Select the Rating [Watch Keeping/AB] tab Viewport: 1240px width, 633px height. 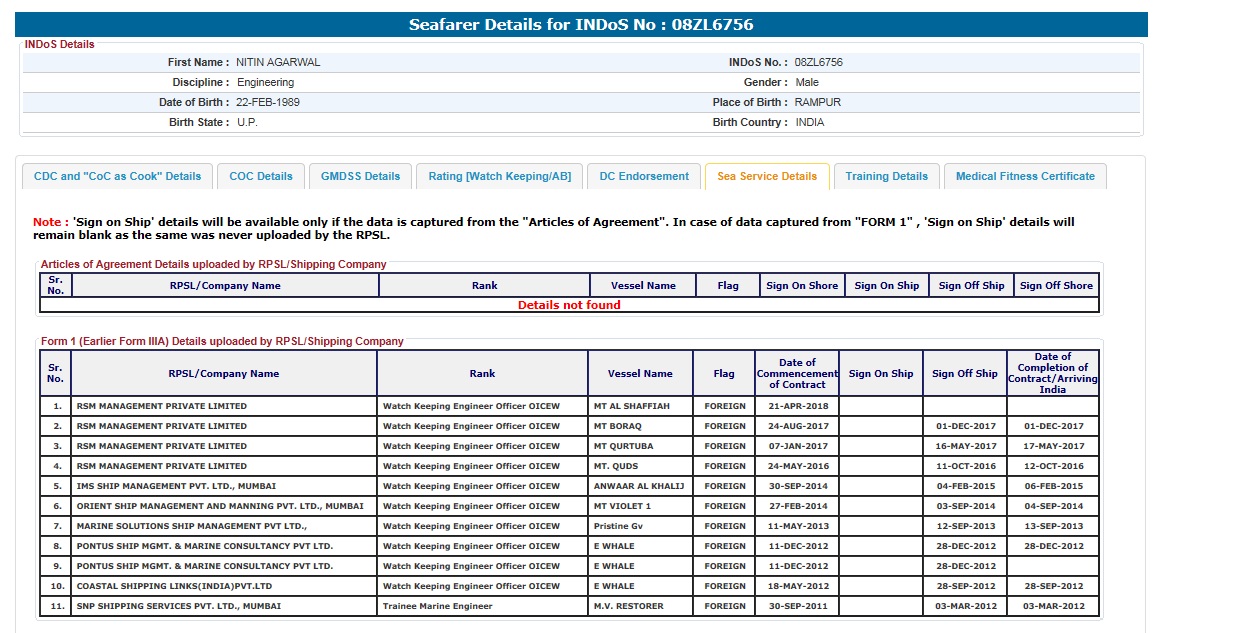(499, 176)
